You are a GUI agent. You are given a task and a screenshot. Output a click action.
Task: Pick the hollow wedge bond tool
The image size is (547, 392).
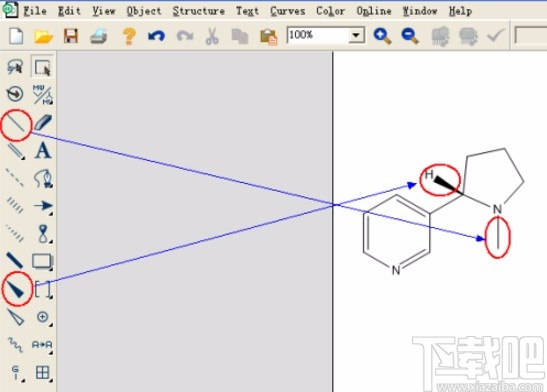pos(15,317)
